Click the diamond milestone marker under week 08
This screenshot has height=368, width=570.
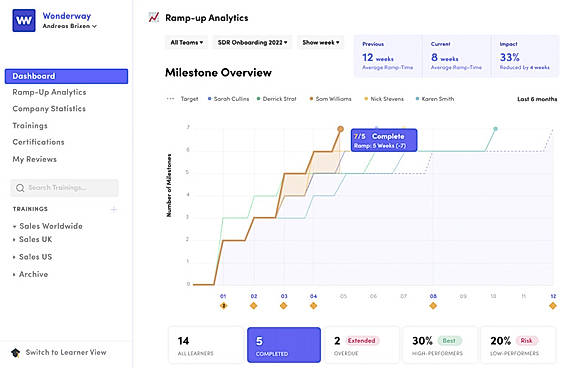pos(433,306)
